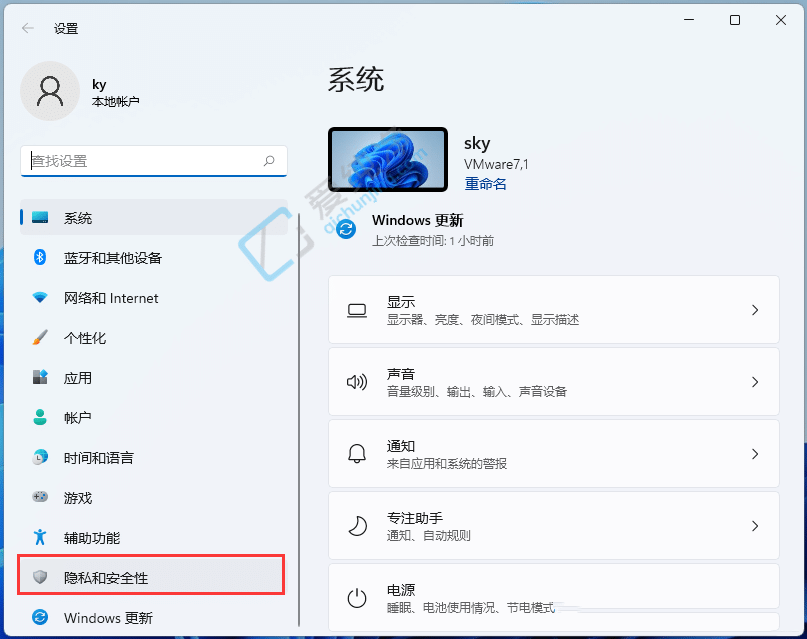Expand 通知 settings via its chevron
This screenshot has width=807, height=639.
click(x=755, y=454)
